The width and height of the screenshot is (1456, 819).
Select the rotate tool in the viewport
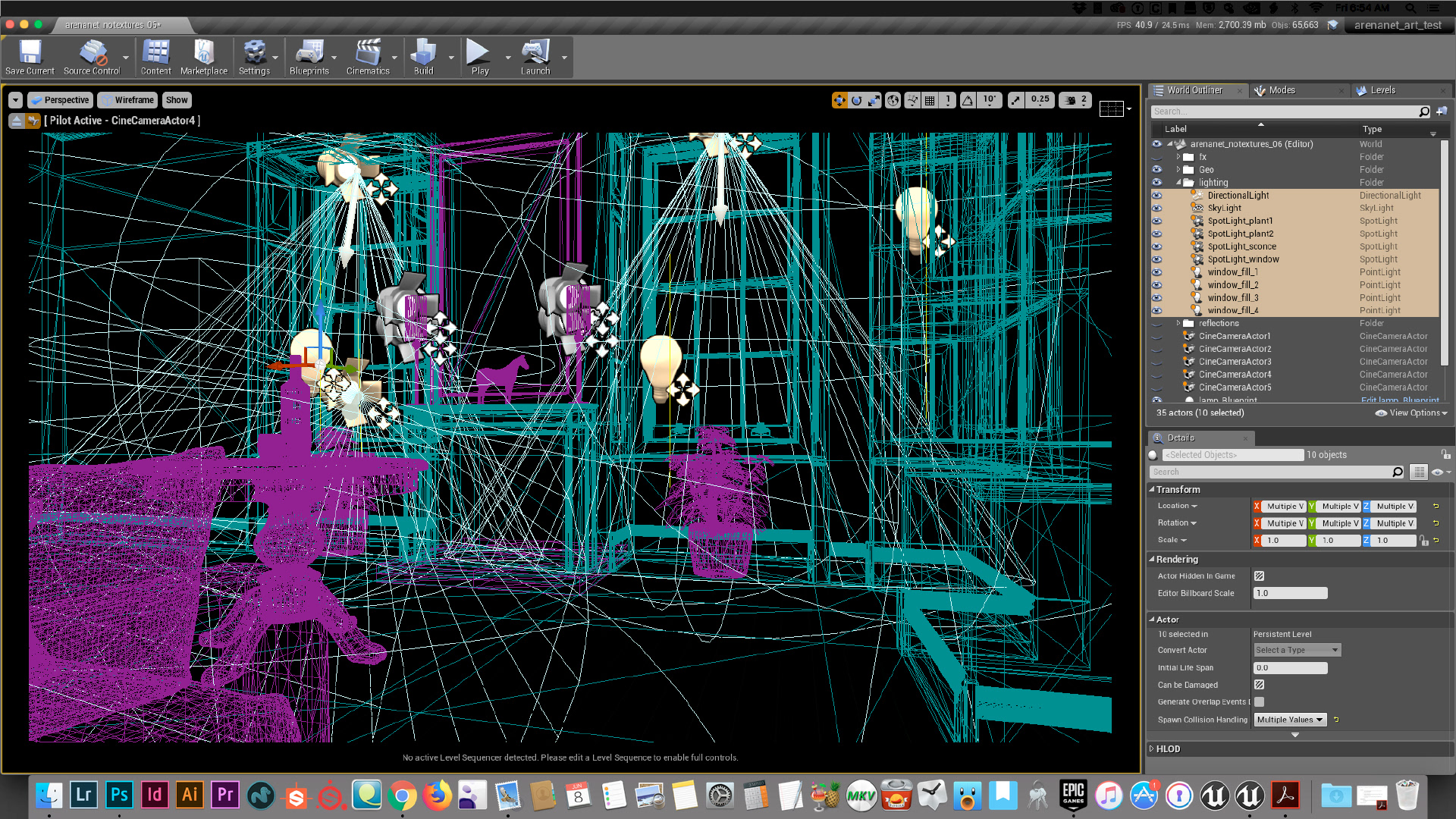tap(857, 100)
